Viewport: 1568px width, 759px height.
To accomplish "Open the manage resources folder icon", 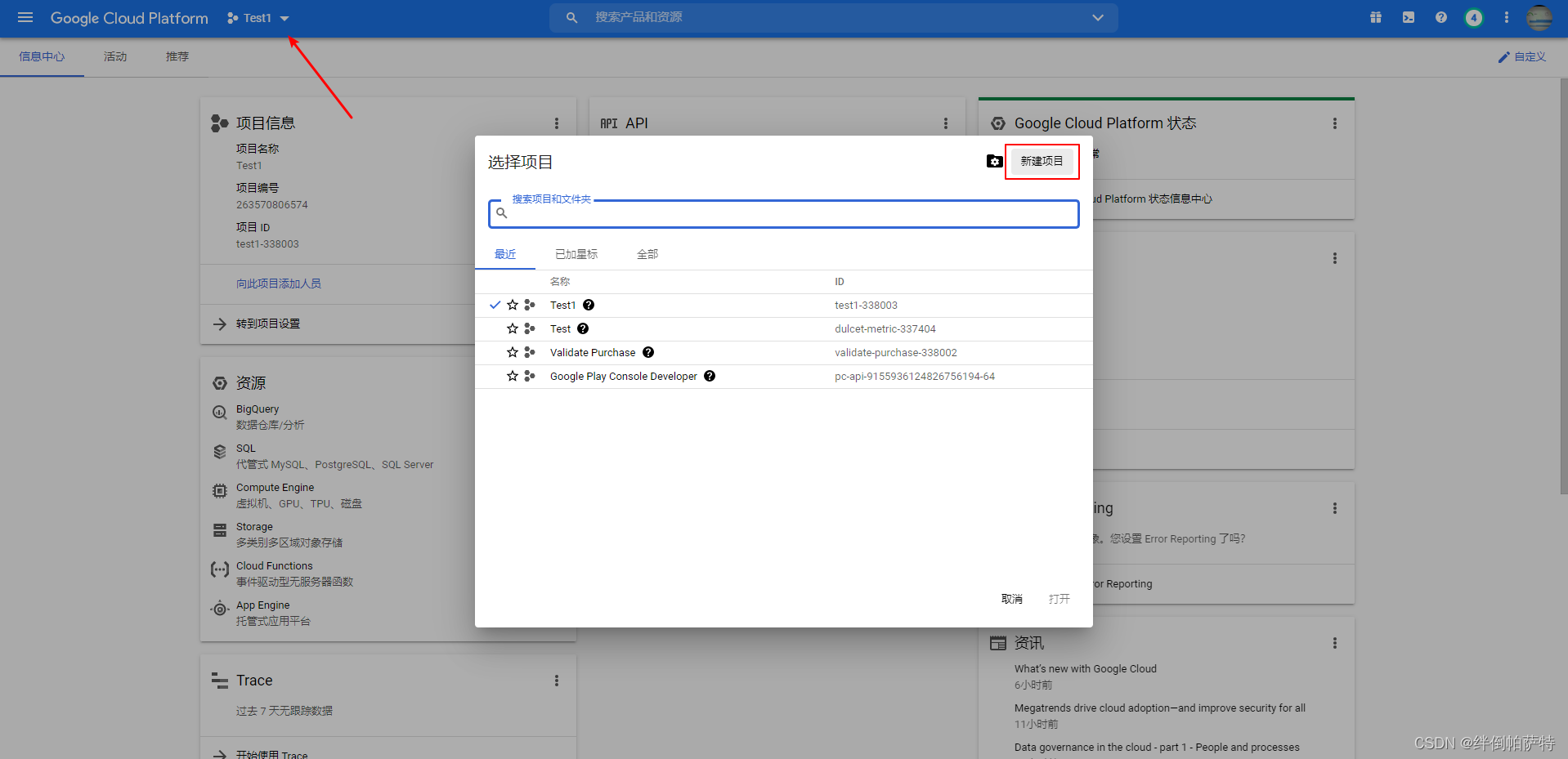I will click(994, 161).
